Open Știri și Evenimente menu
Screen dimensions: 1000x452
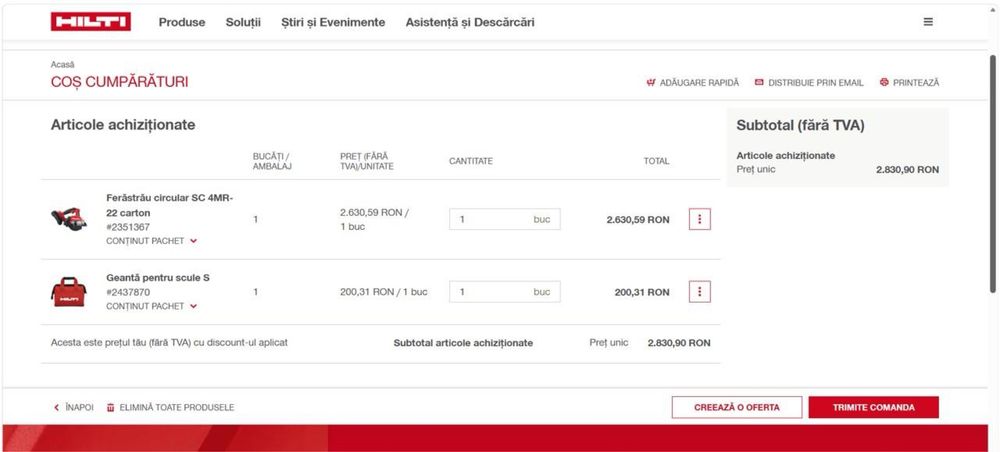pos(333,22)
